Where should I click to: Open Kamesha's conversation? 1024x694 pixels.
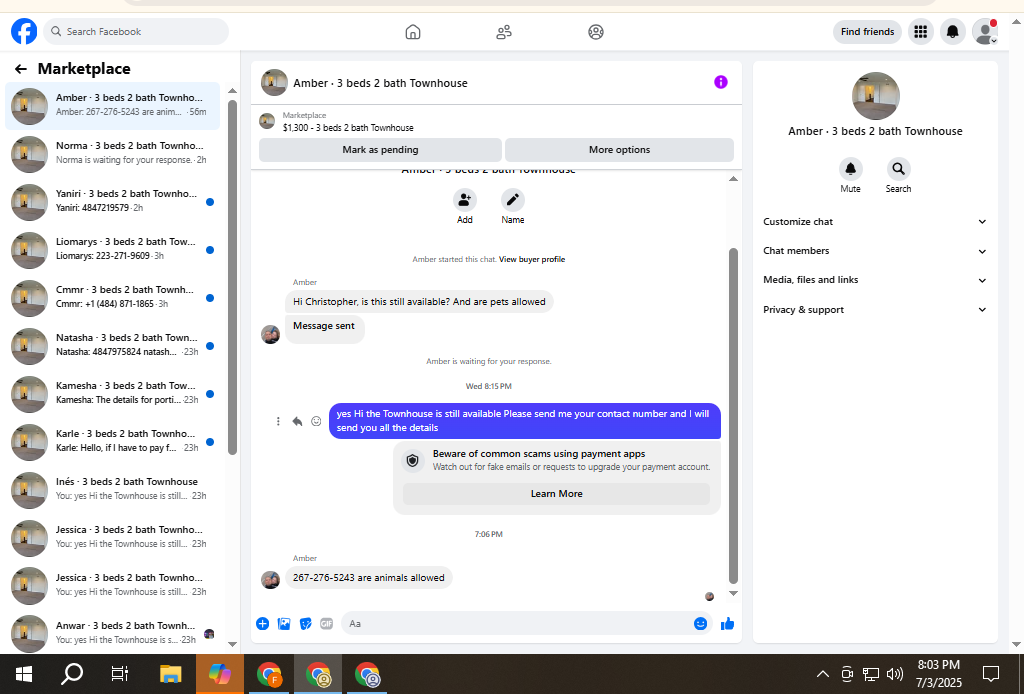[112, 394]
